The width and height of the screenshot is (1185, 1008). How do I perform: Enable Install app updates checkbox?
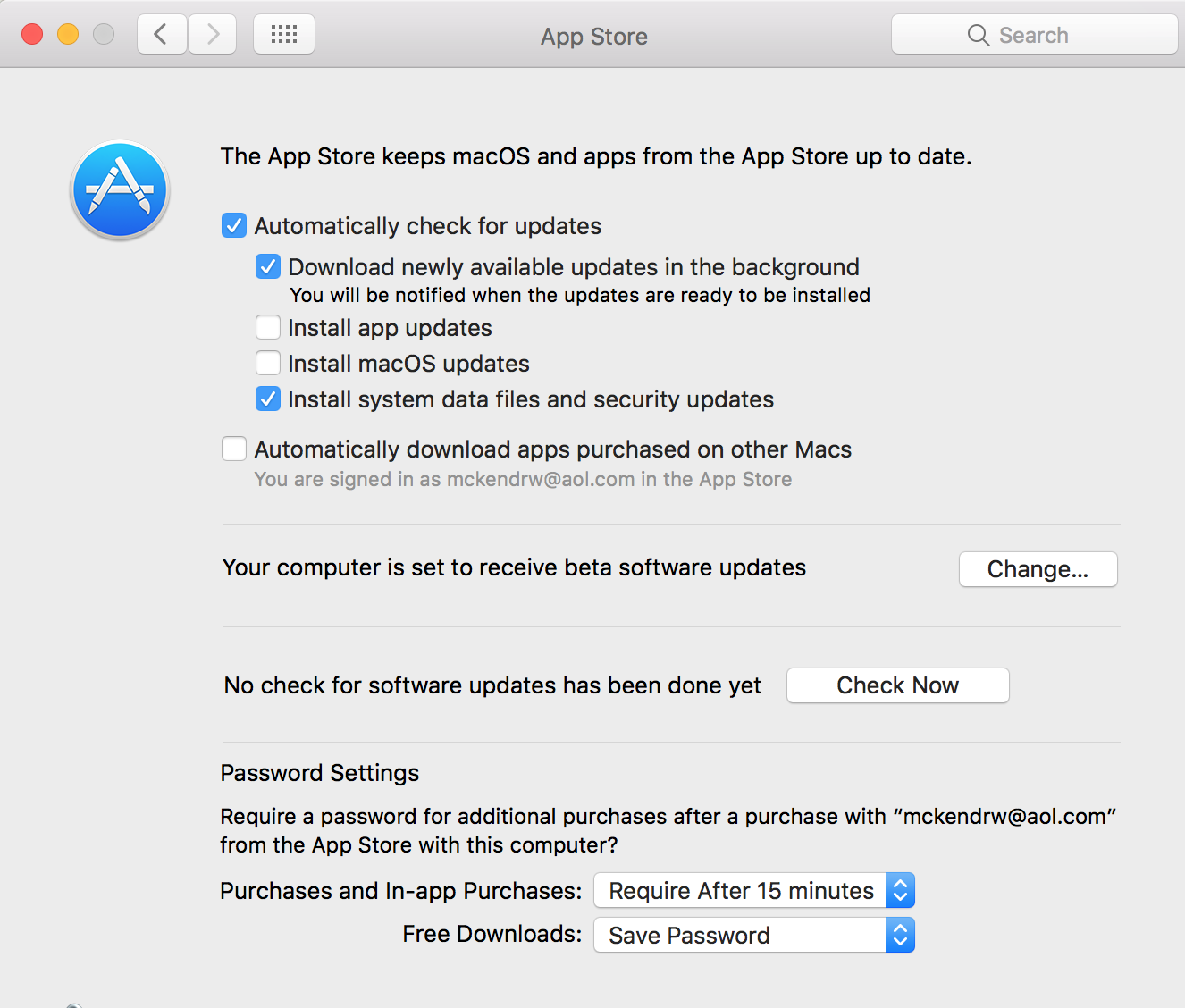coord(268,327)
